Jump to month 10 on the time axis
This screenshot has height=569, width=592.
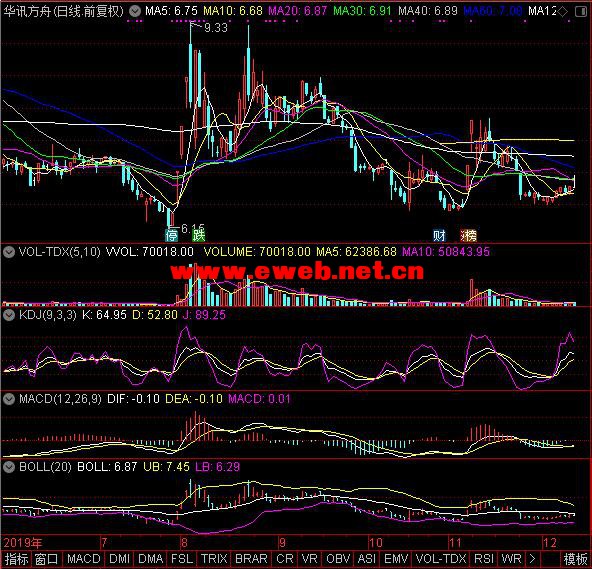coord(375,543)
